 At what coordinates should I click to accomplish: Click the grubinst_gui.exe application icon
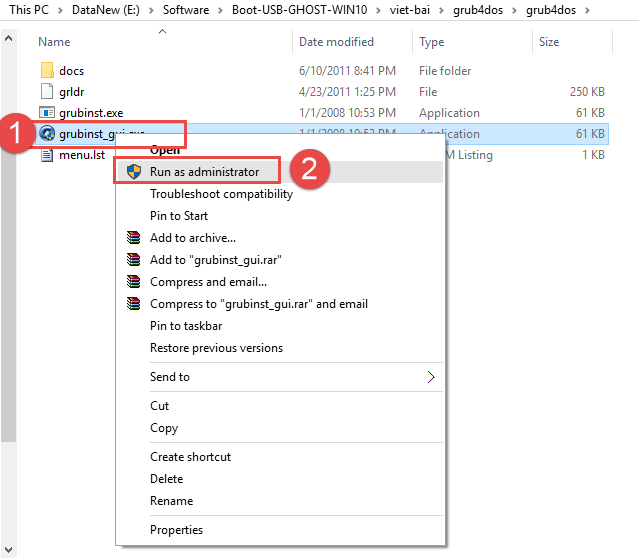coord(46,133)
